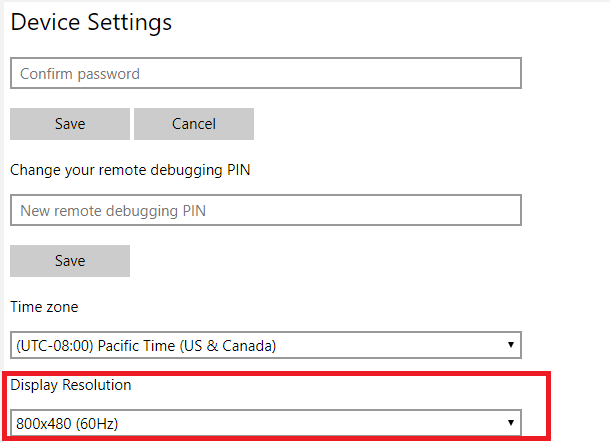Image resolution: width=610 pixels, height=443 pixels.
Task: Click the button right of the first Save
Action: pos(194,124)
